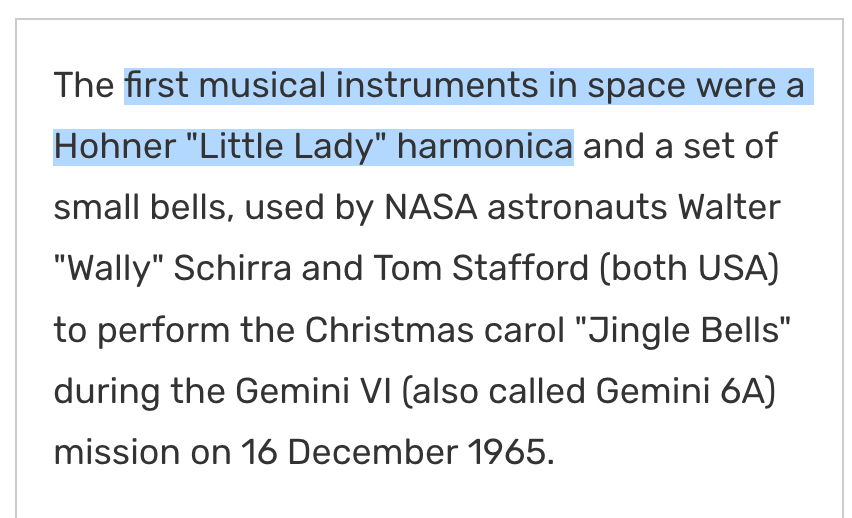Click the nickname "Wally" in quotes
Viewport: 852px width, 518px height.
[109, 269]
